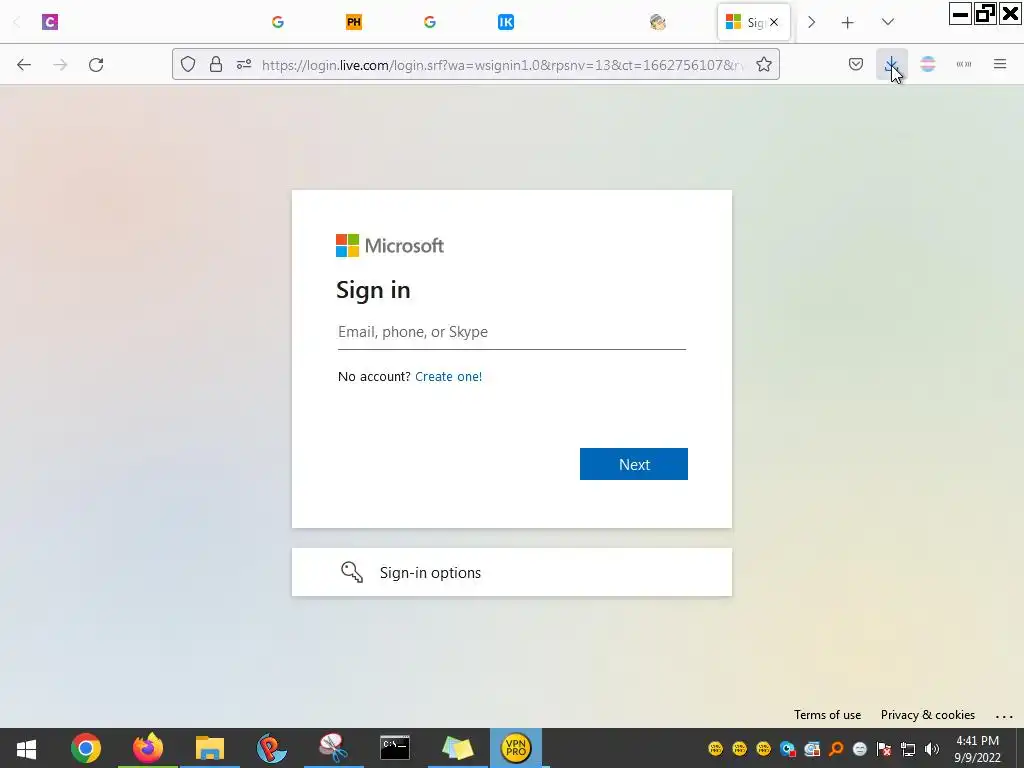Close the Microsoft Sign in tab
Viewport: 1024px width, 768px height.
pyautogui.click(x=774, y=22)
